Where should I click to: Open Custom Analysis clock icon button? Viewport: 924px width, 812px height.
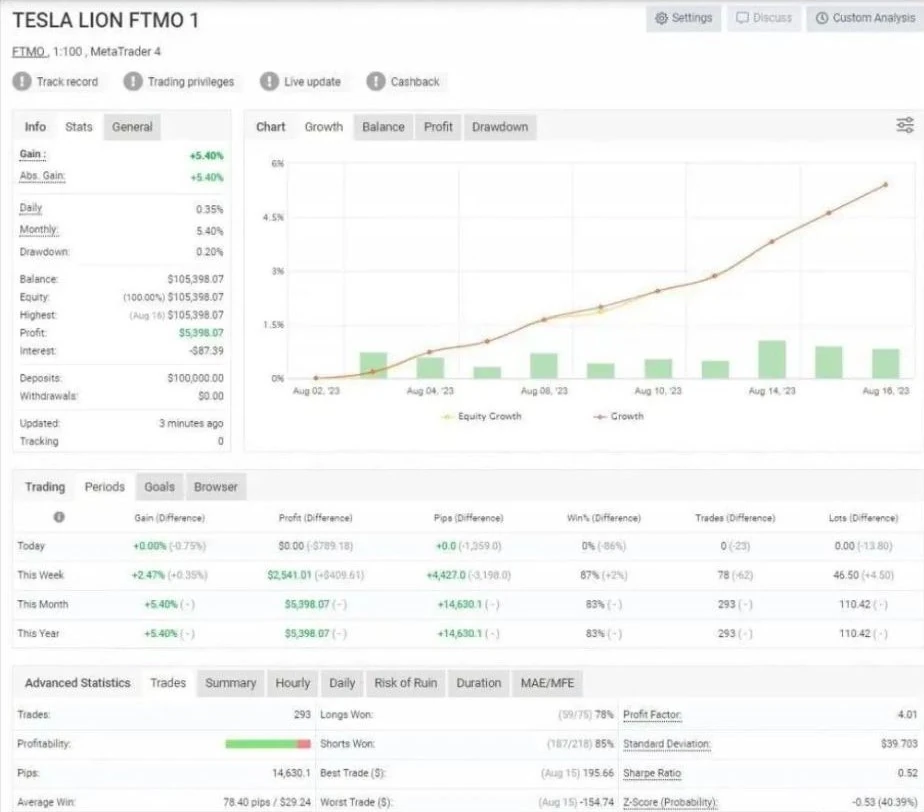click(x=865, y=18)
